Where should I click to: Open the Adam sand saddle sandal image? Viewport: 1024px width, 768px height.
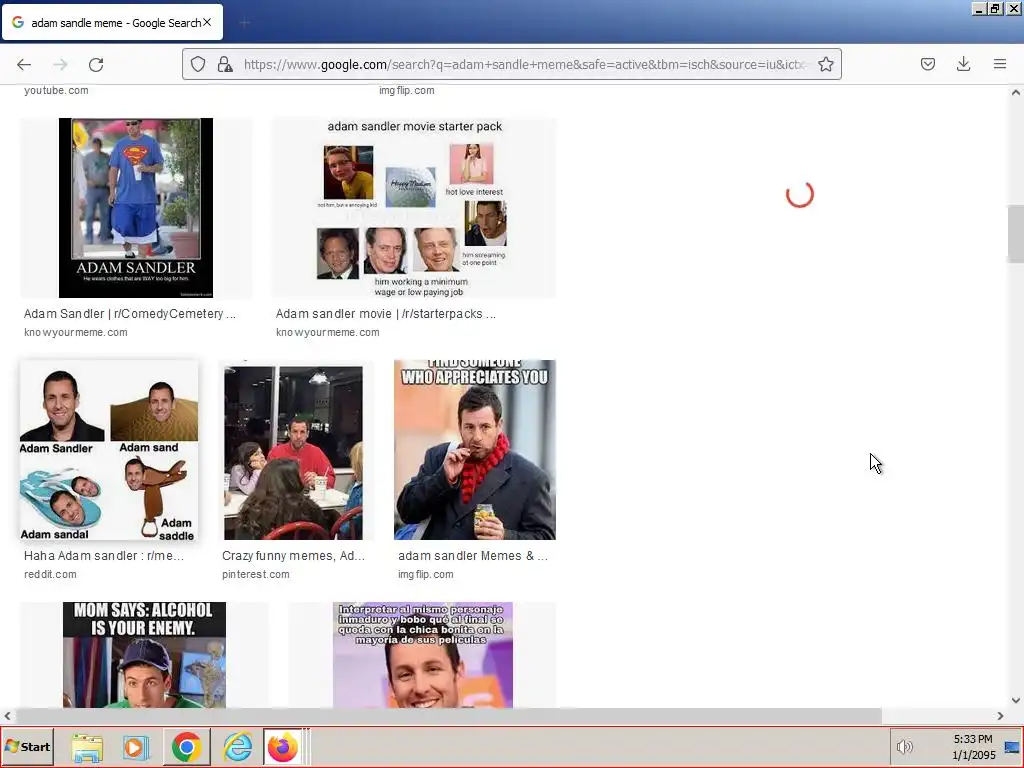coord(108,450)
